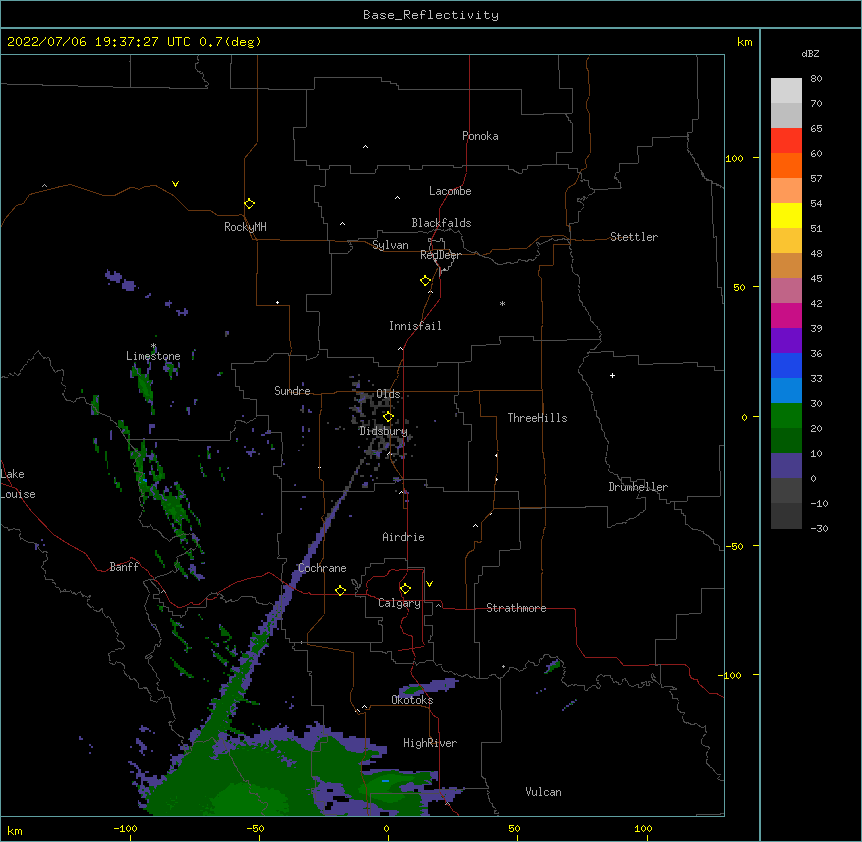862x842 pixels.
Task: Click the white plus marker west of Drumheller region
Action: (x=612, y=375)
